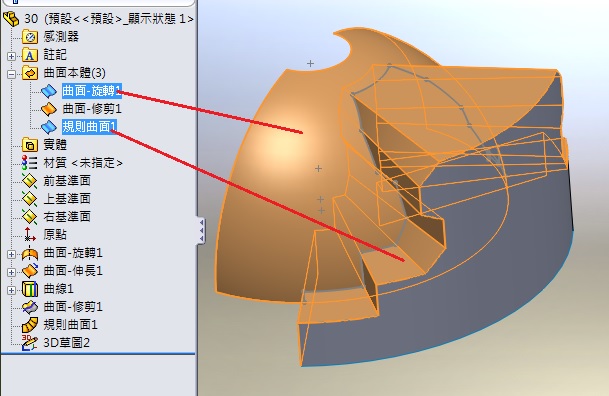609x396 pixels.
Task: Click the 曲面-伸長1 extrude feature icon
Action: (x=30, y=271)
